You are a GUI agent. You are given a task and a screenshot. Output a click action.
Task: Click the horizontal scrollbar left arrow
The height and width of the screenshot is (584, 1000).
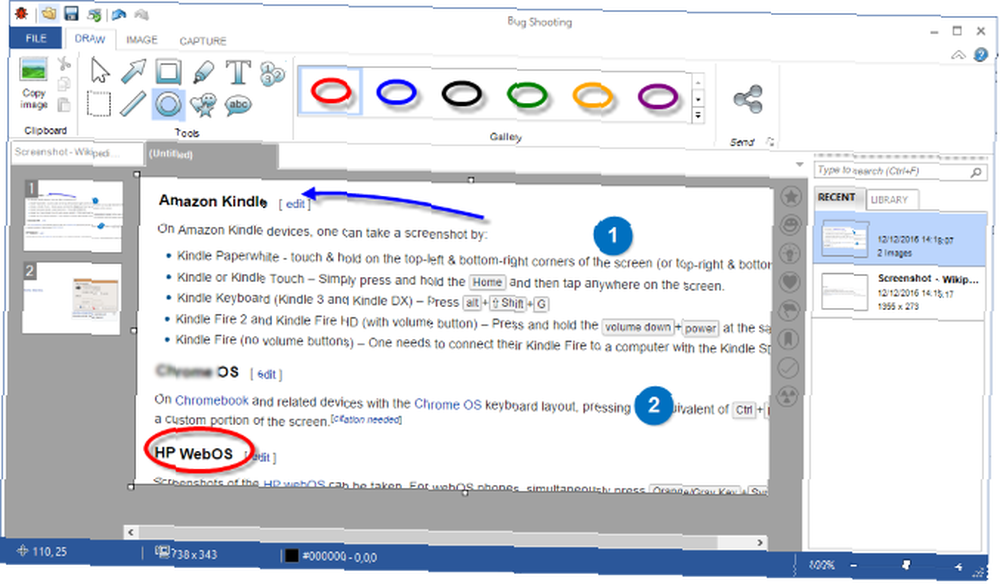[x=131, y=532]
